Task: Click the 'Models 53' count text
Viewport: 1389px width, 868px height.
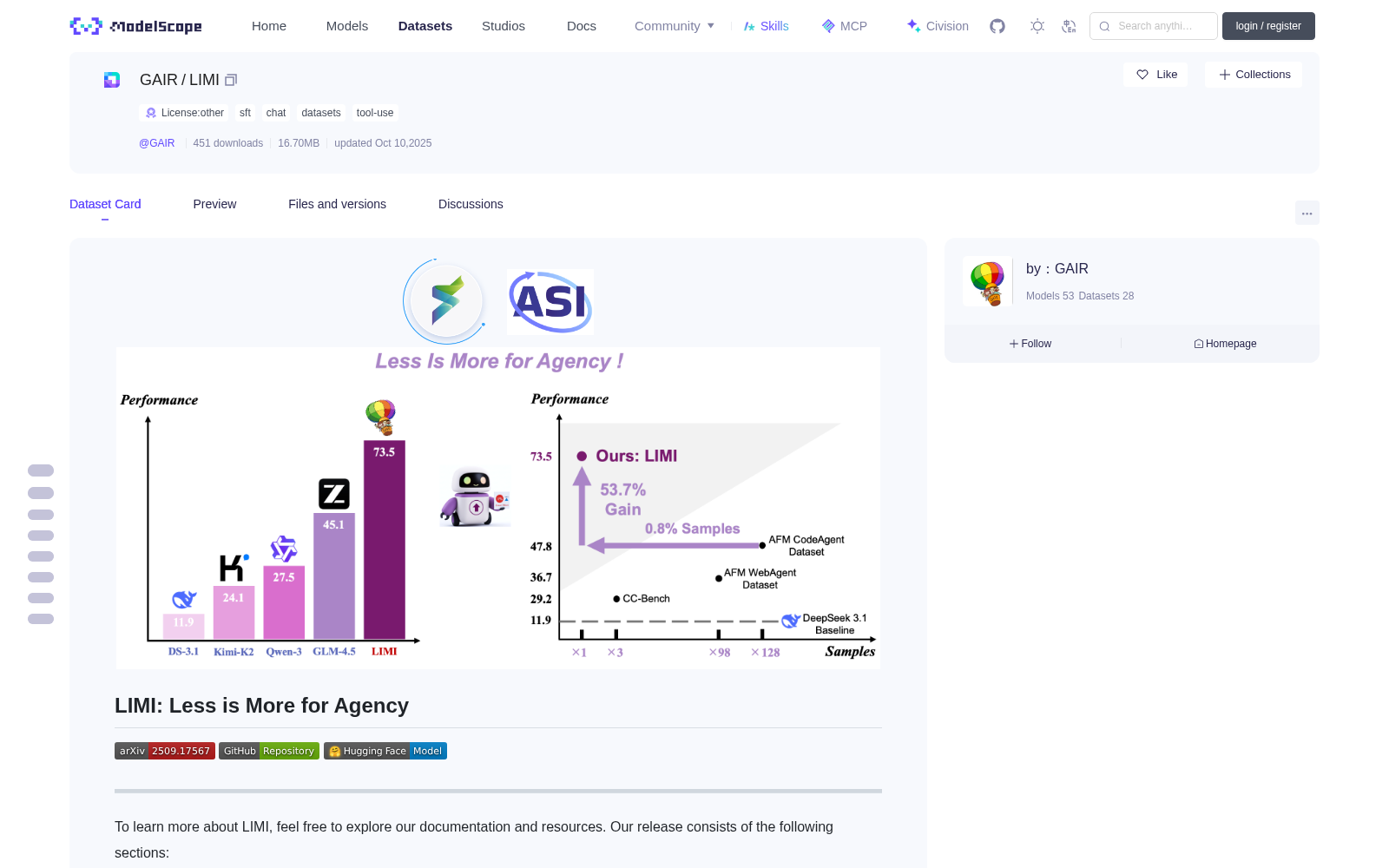Action: [x=1050, y=296]
